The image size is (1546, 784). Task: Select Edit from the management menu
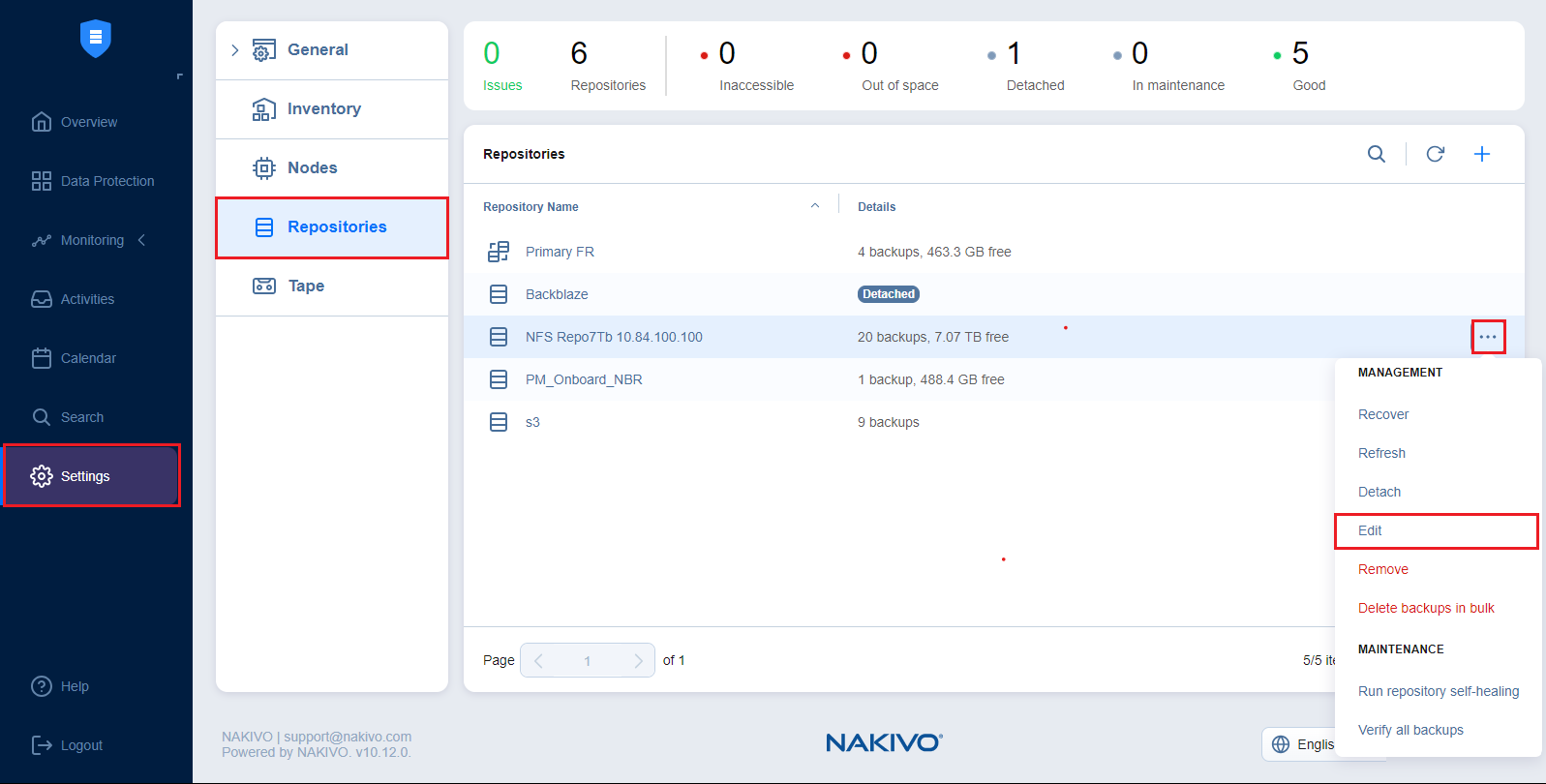(x=1370, y=530)
